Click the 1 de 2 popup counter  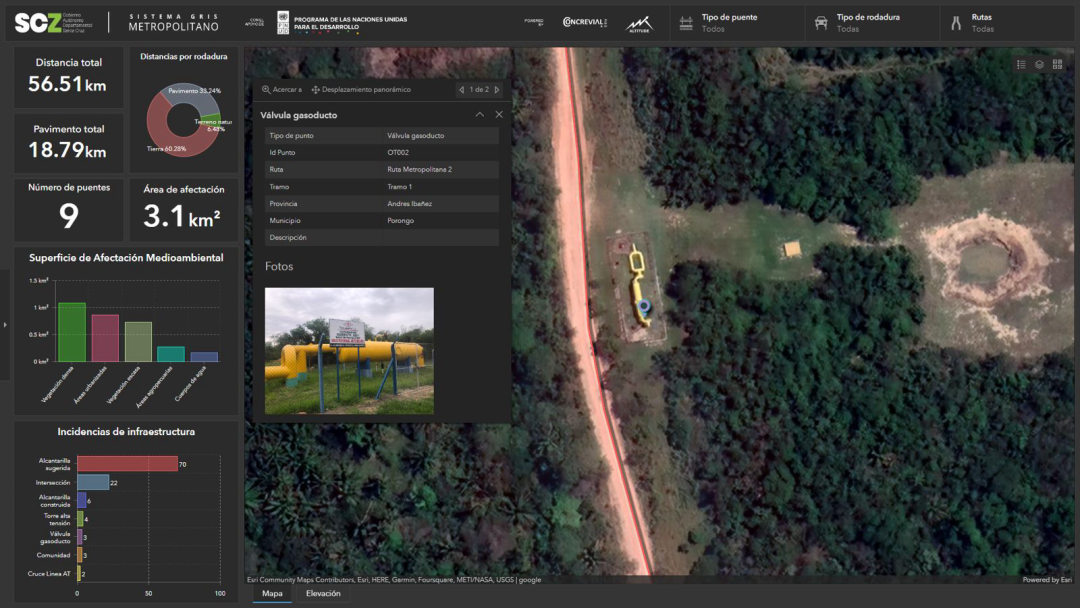[x=479, y=90]
